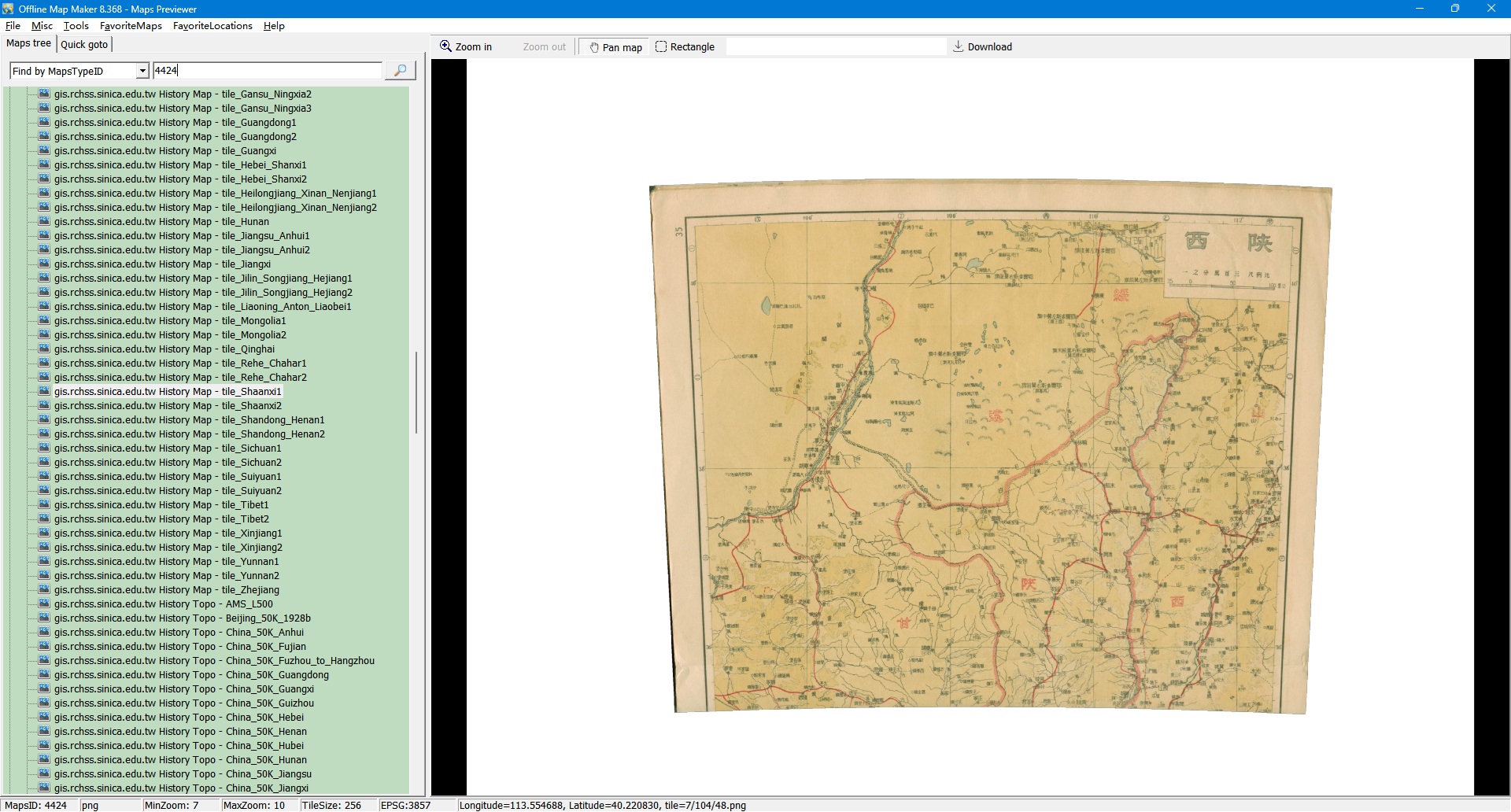Switch to the Maps tree tab
Screen dimensions: 1511x812
[28, 44]
